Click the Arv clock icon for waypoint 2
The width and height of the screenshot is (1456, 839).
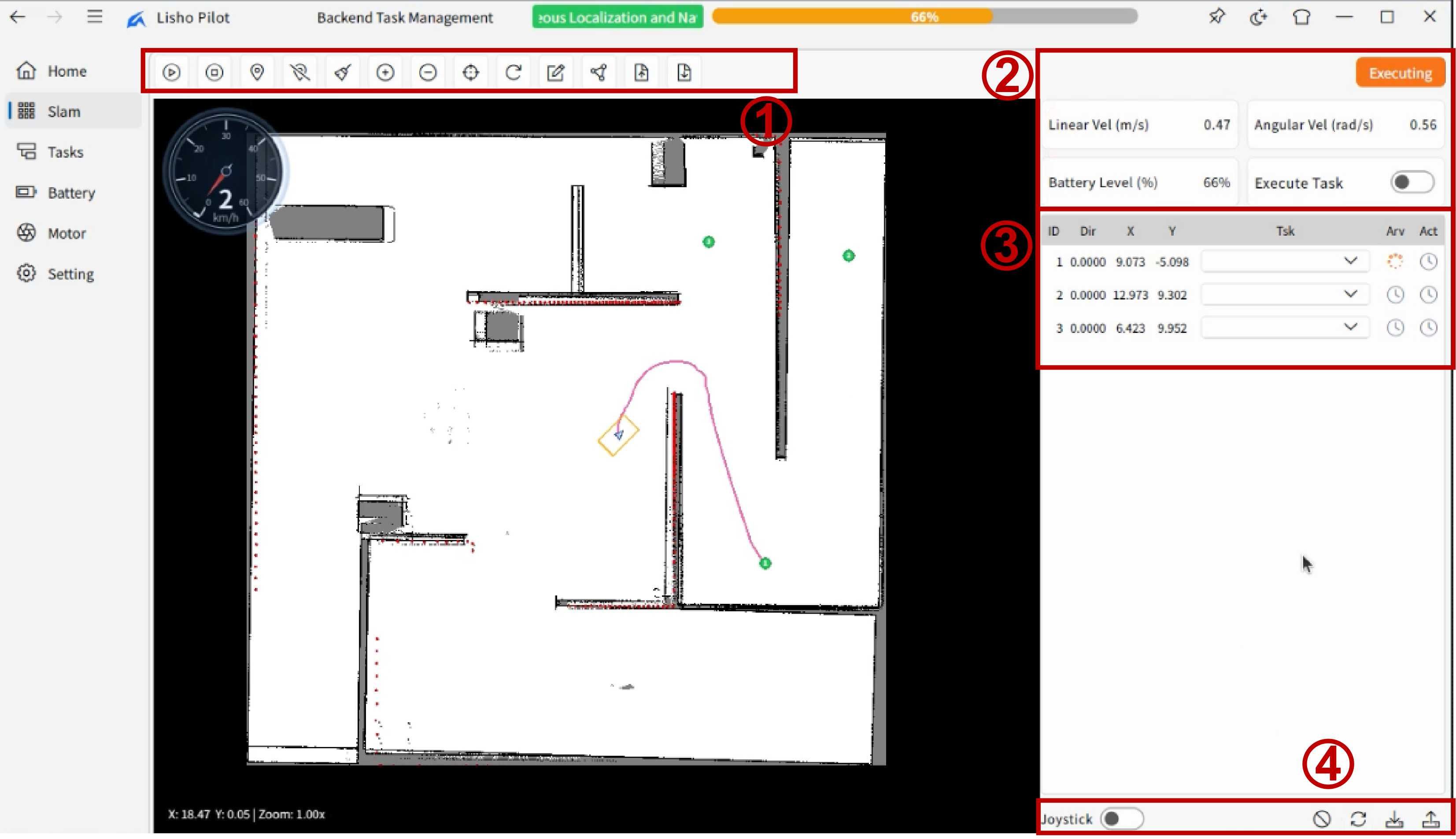(x=1395, y=295)
